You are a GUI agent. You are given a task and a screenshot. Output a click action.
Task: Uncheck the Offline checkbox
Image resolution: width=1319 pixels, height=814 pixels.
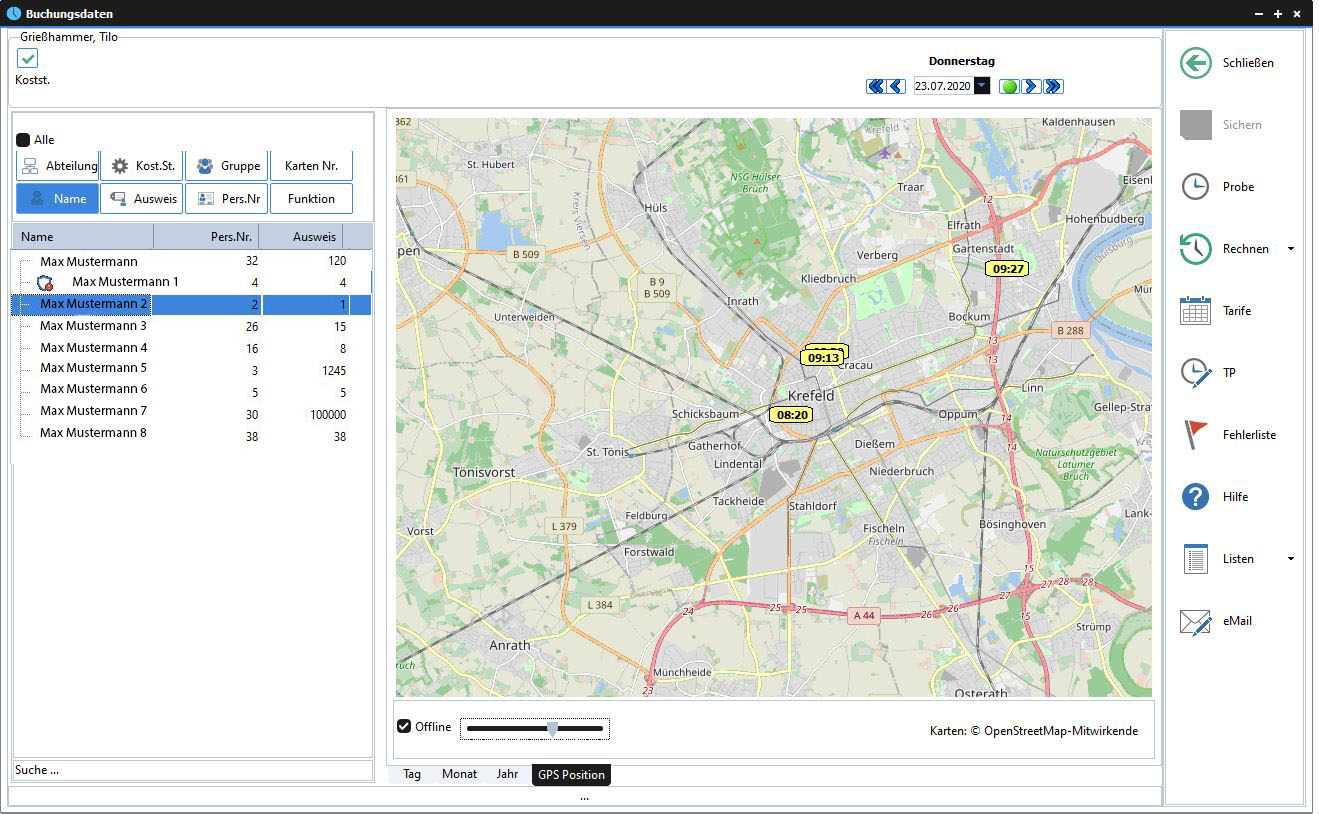coord(404,726)
